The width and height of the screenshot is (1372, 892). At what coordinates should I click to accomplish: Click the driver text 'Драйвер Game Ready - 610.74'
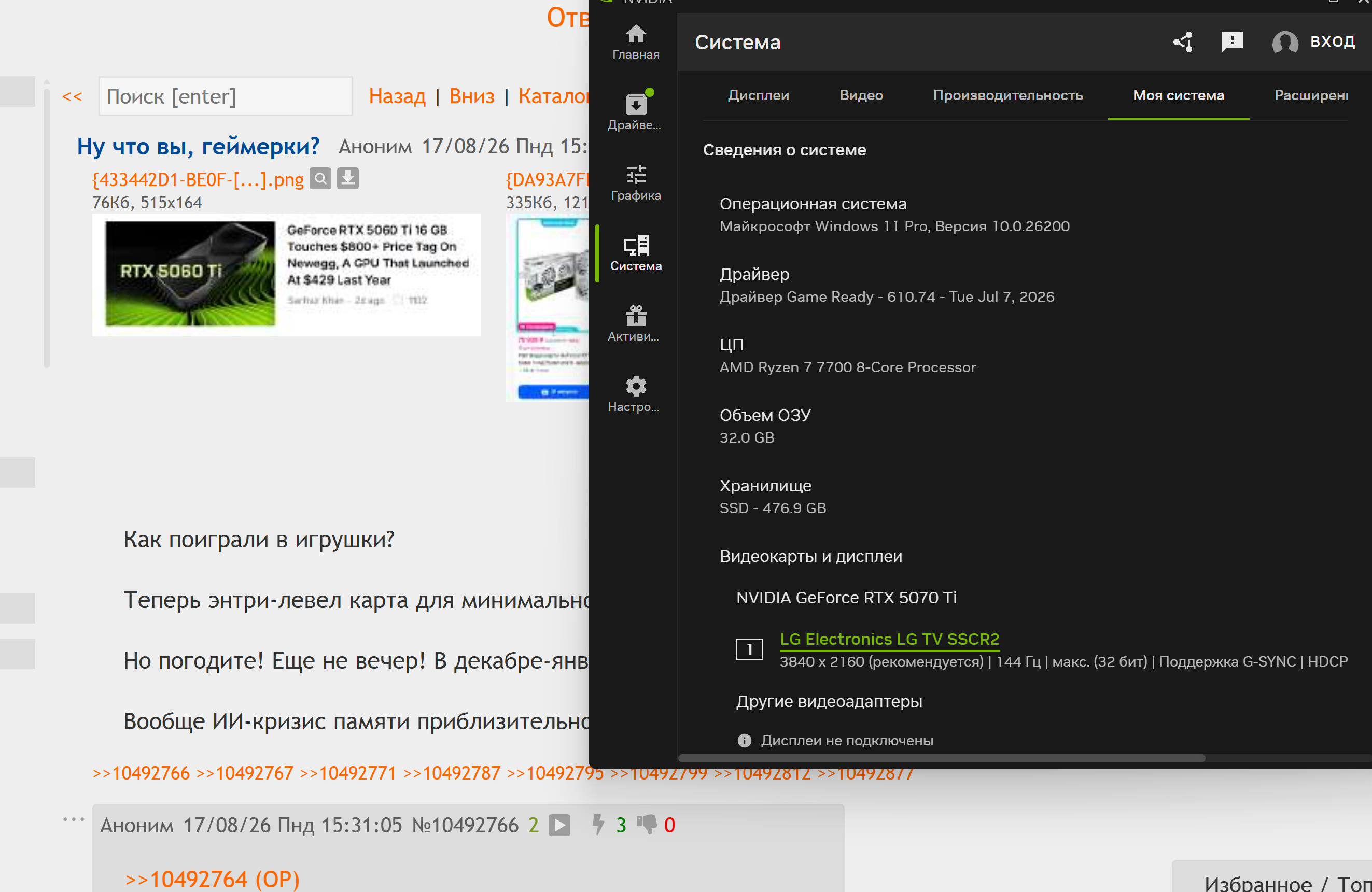tap(887, 297)
